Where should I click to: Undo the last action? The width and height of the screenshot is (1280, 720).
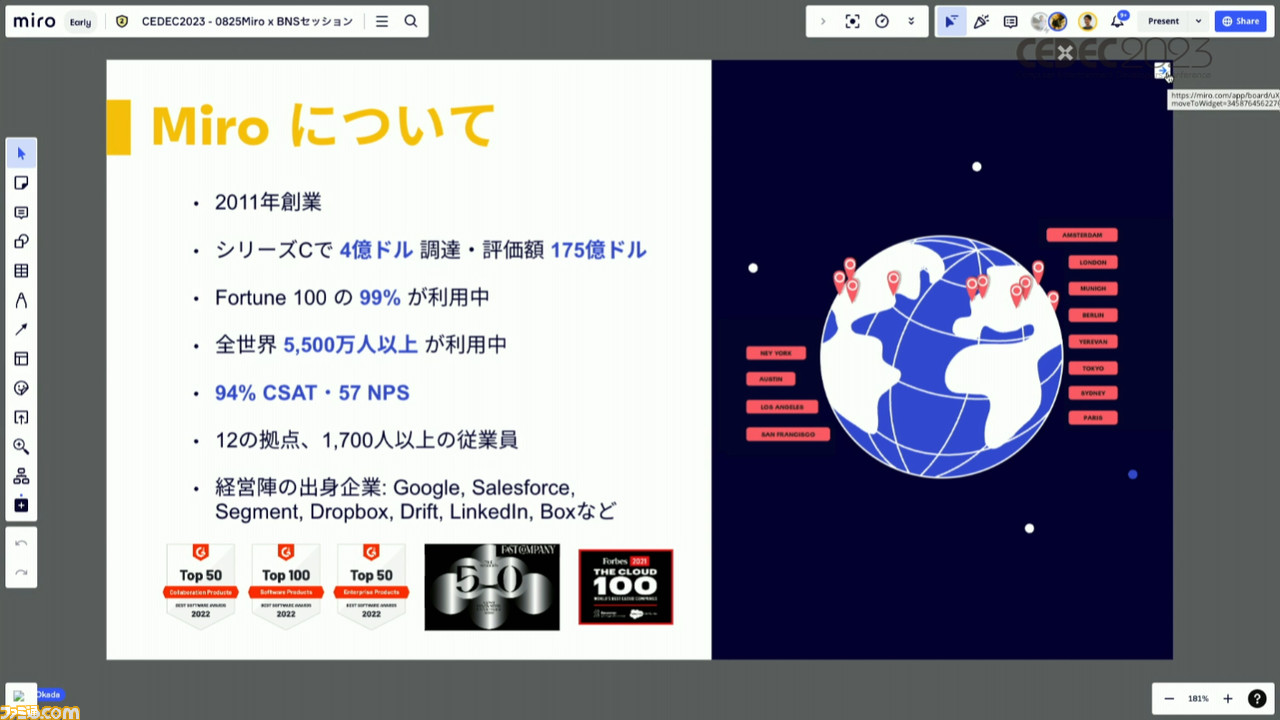21,543
